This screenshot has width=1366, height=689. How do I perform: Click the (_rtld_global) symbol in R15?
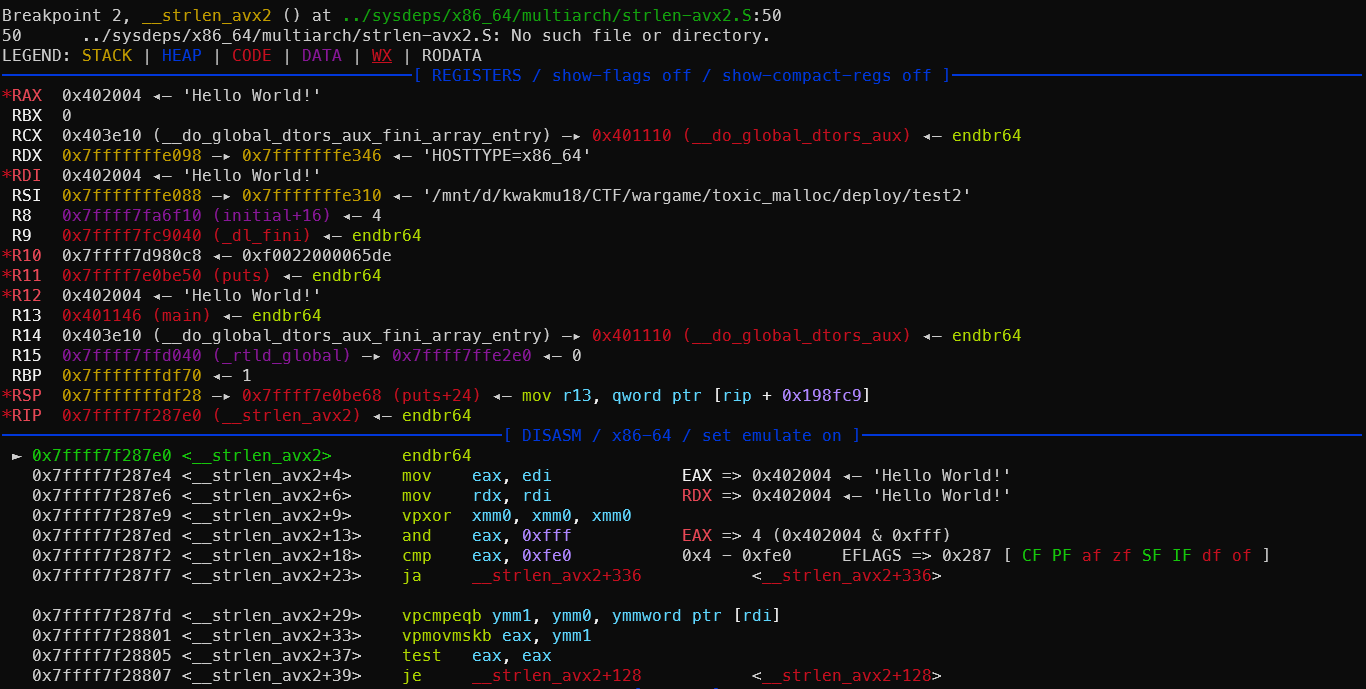(281, 355)
